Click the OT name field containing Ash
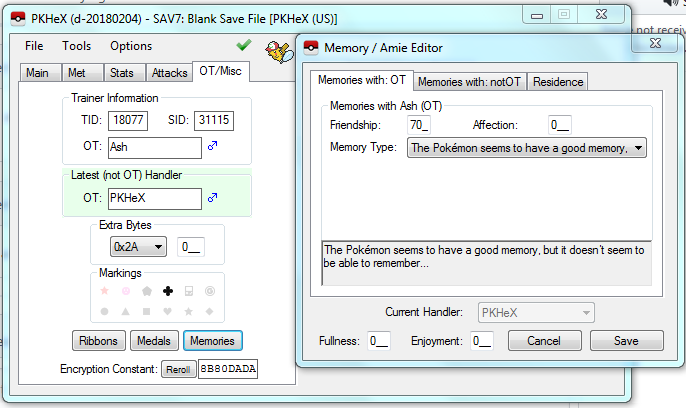The width and height of the screenshot is (686, 408). pyautogui.click(x=155, y=147)
